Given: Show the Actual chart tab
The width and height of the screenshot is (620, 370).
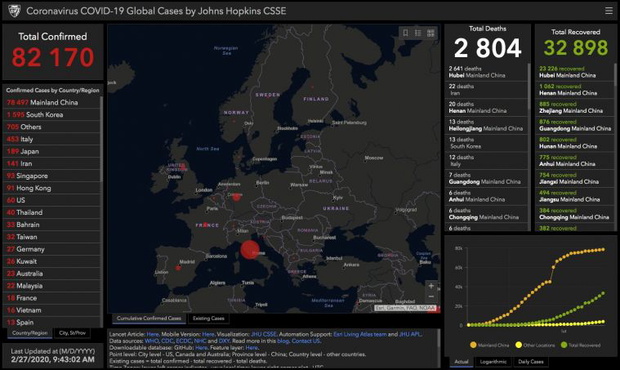Looking at the screenshot, I should coord(461,361).
